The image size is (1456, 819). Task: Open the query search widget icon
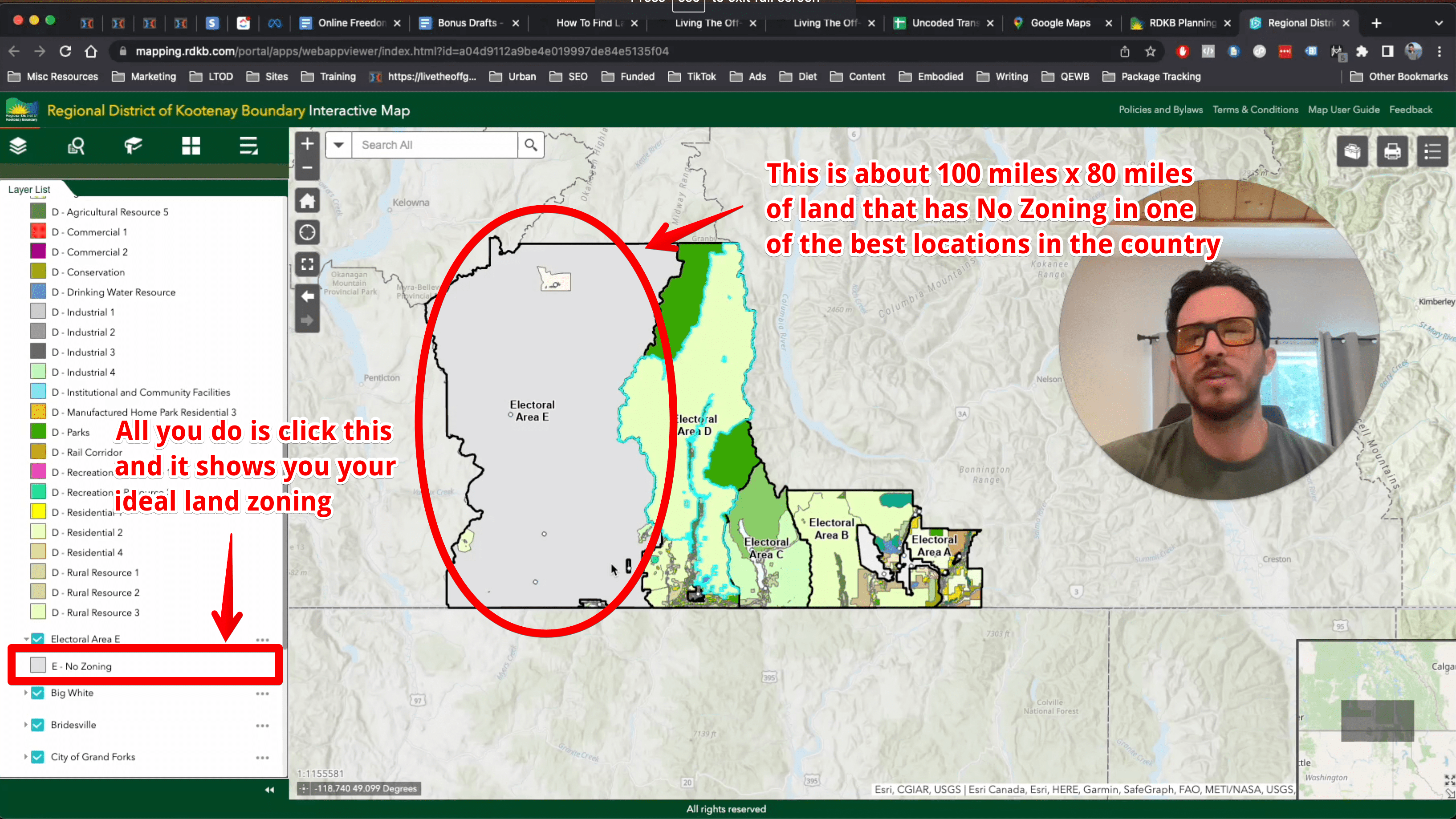[76, 146]
